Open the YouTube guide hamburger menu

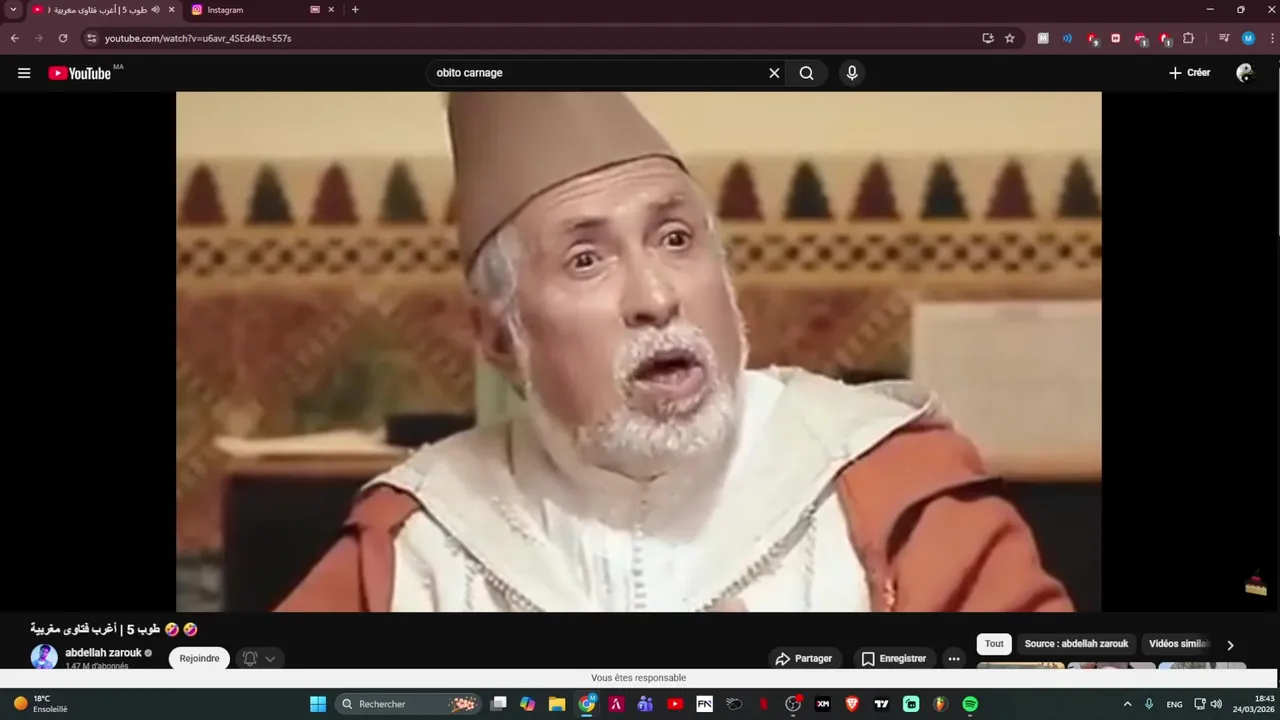coord(24,73)
